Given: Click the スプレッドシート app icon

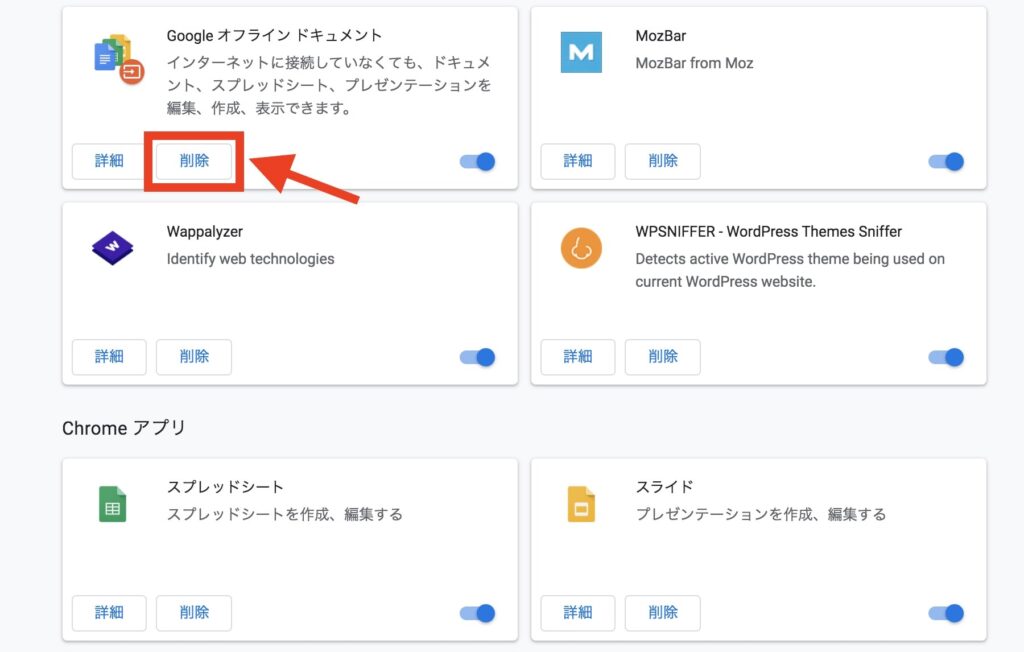Looking at the screenshot, I should point(112,504).
